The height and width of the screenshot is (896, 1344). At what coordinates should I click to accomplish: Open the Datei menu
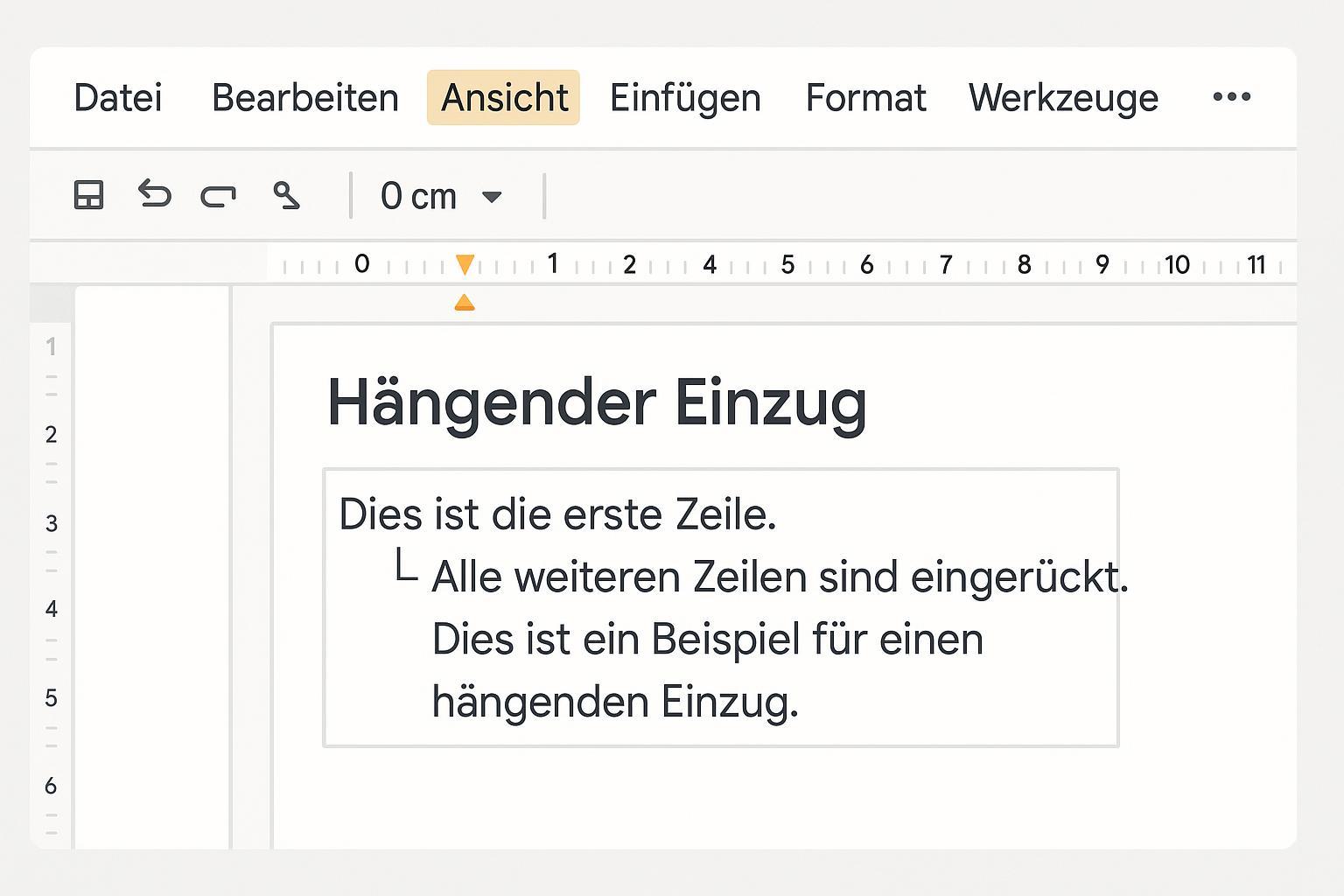(x=118, y=98)
